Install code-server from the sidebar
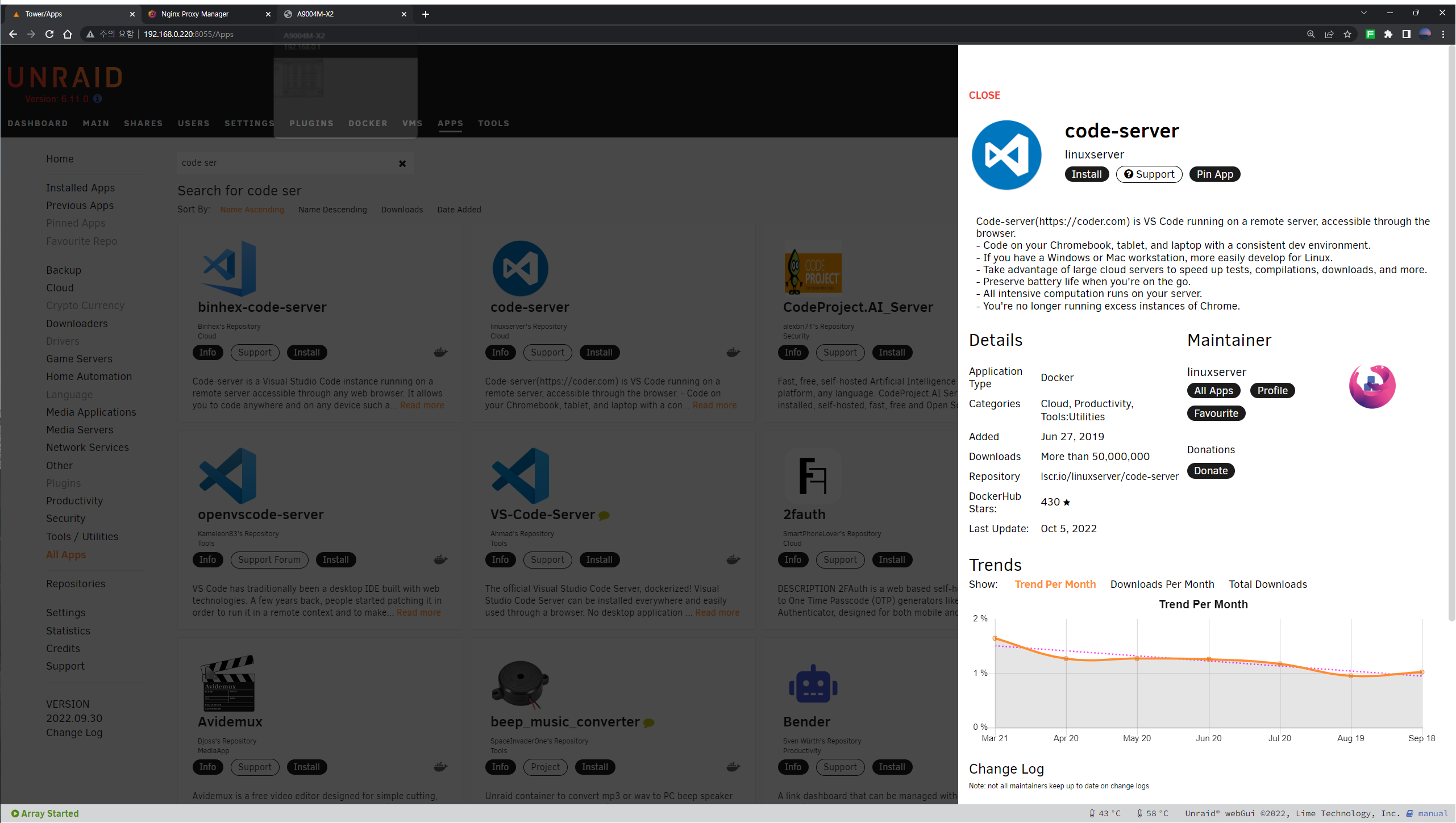The image size is (1456, 823). click(x=1086, y=174)
